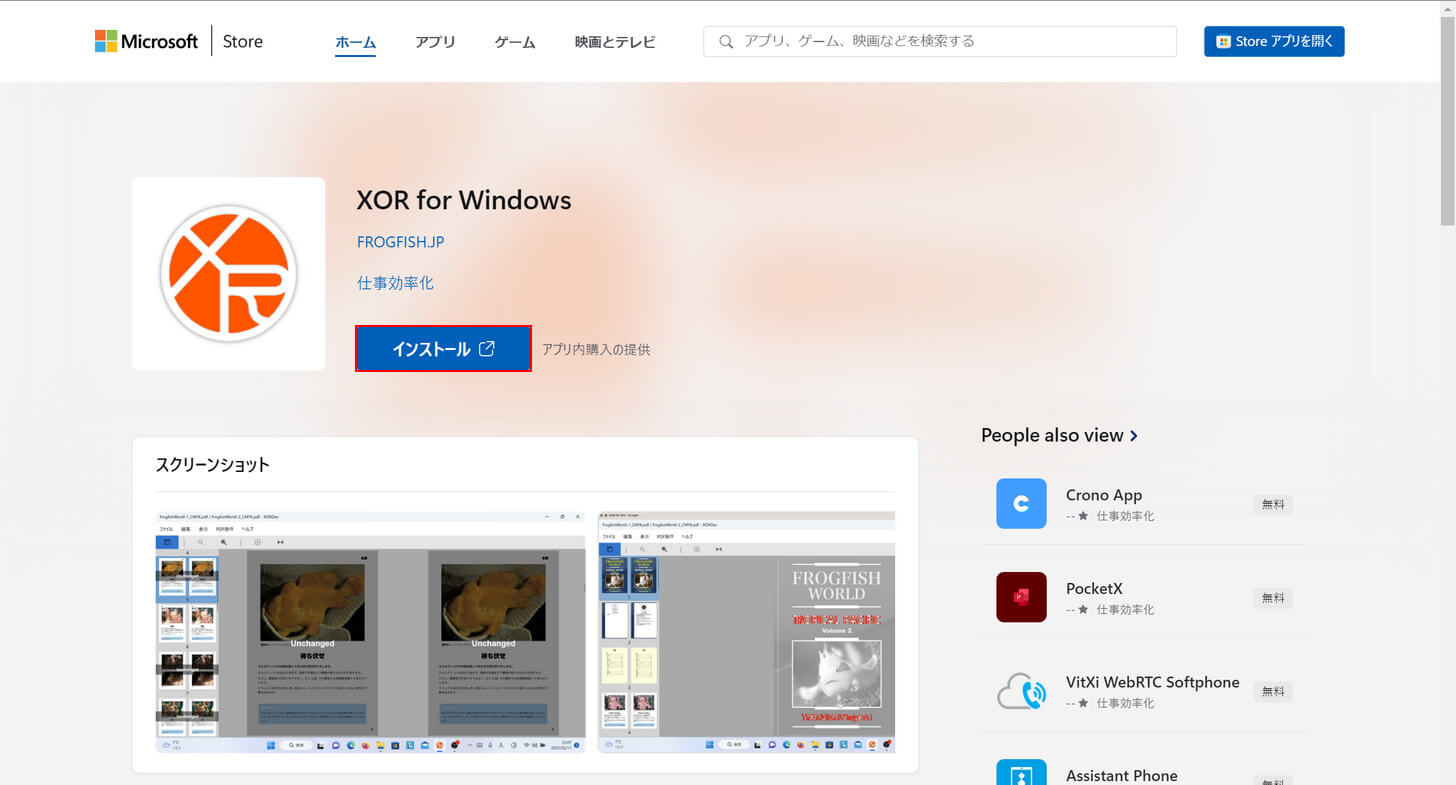Click the PocketX icon
Screen dimensions: 1456x785
1021,597
